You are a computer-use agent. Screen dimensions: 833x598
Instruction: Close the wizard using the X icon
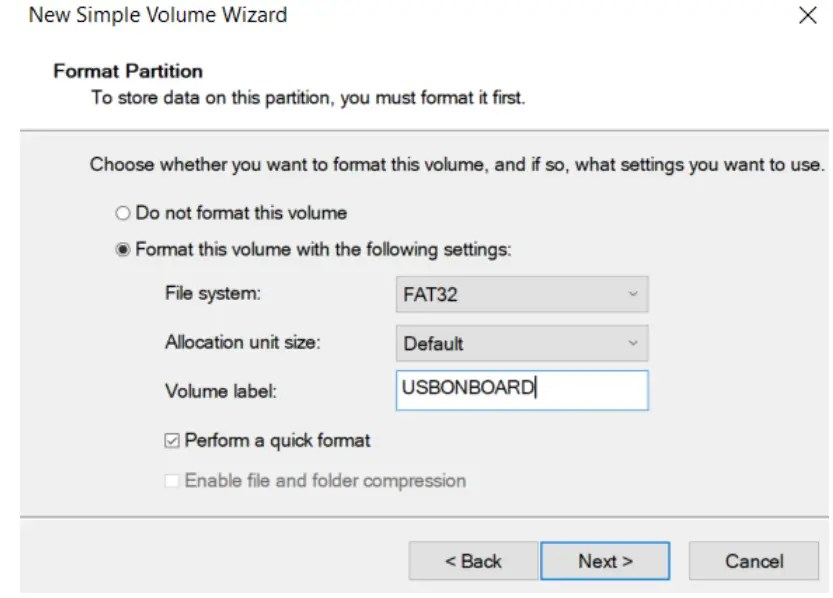[808, 16]
